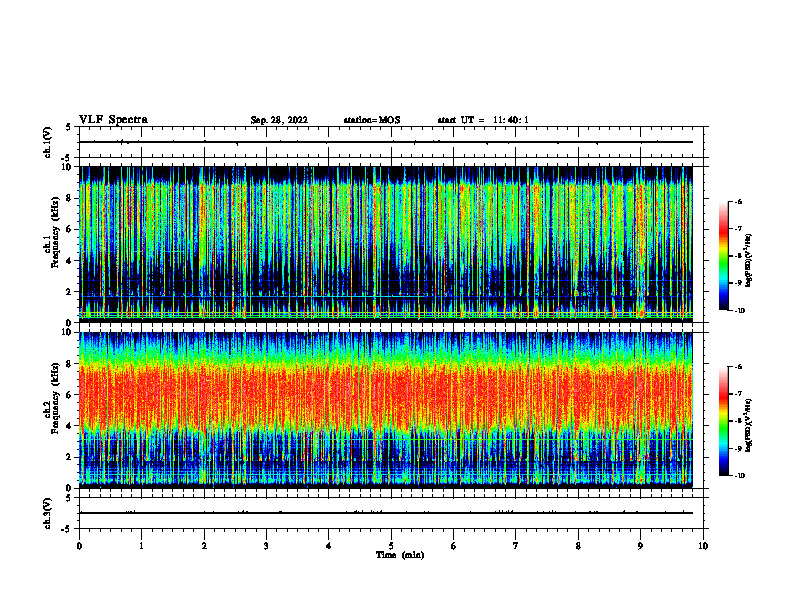
Task: Click the ch.3(V) axis label
Action: pos(47,513)
